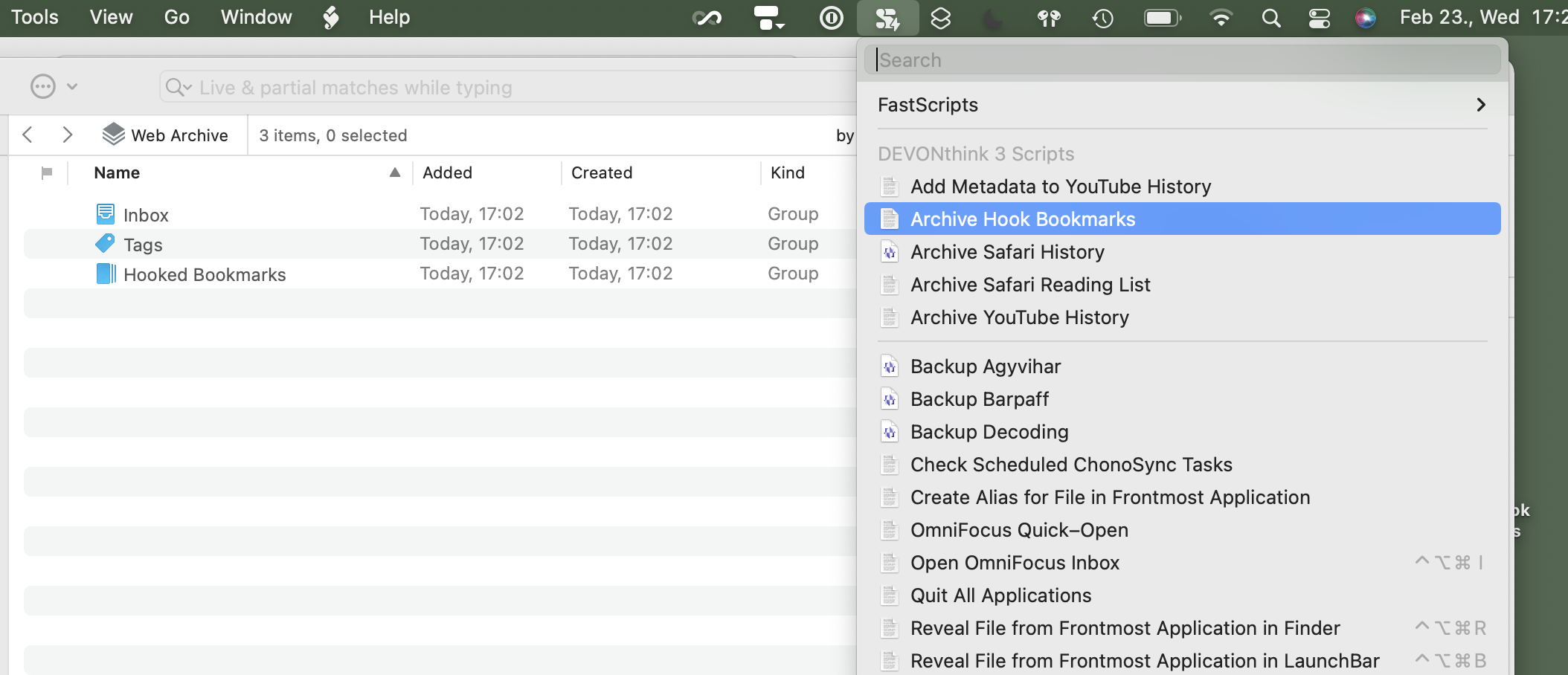Run Add Metadata to YouTube History script
Viewport: 1568px width, 675px height.
1183,187
